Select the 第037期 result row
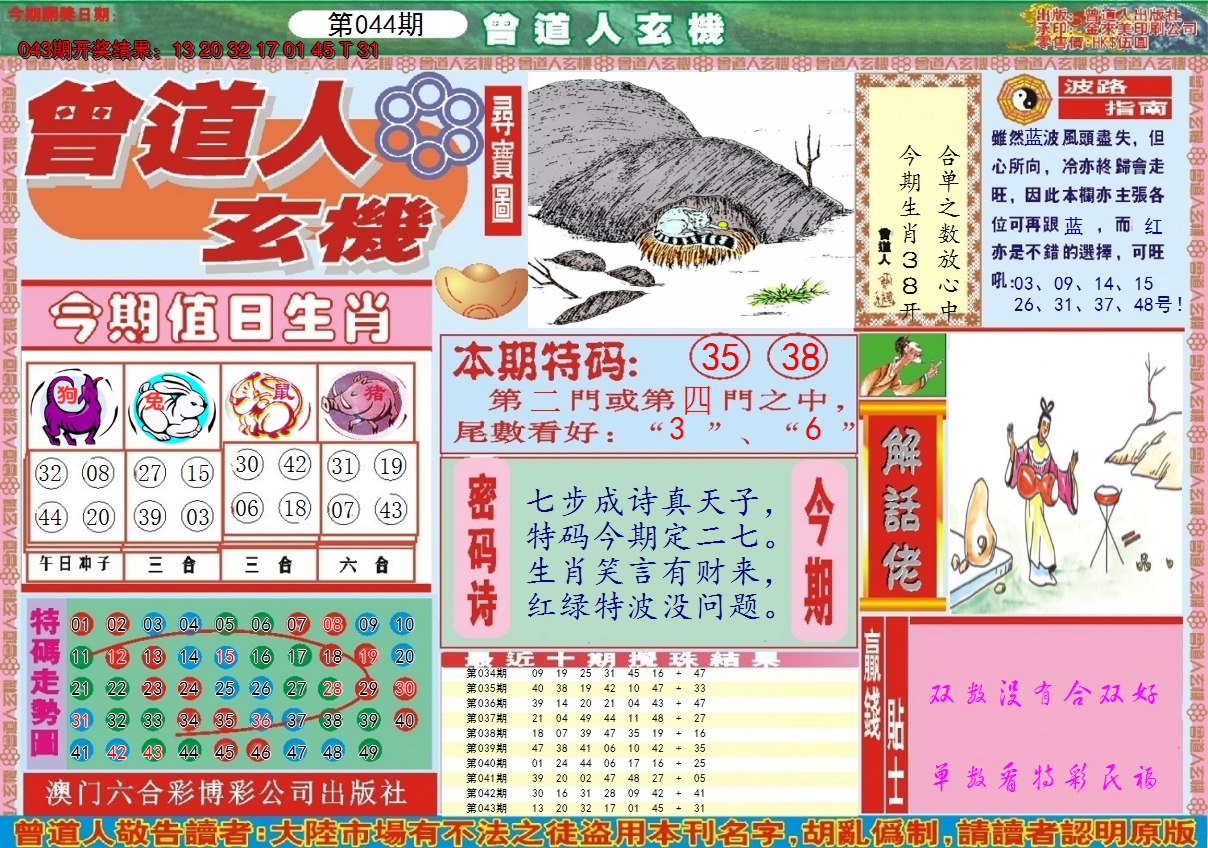Screen dimensions: 1208x848 click(650, 717)
